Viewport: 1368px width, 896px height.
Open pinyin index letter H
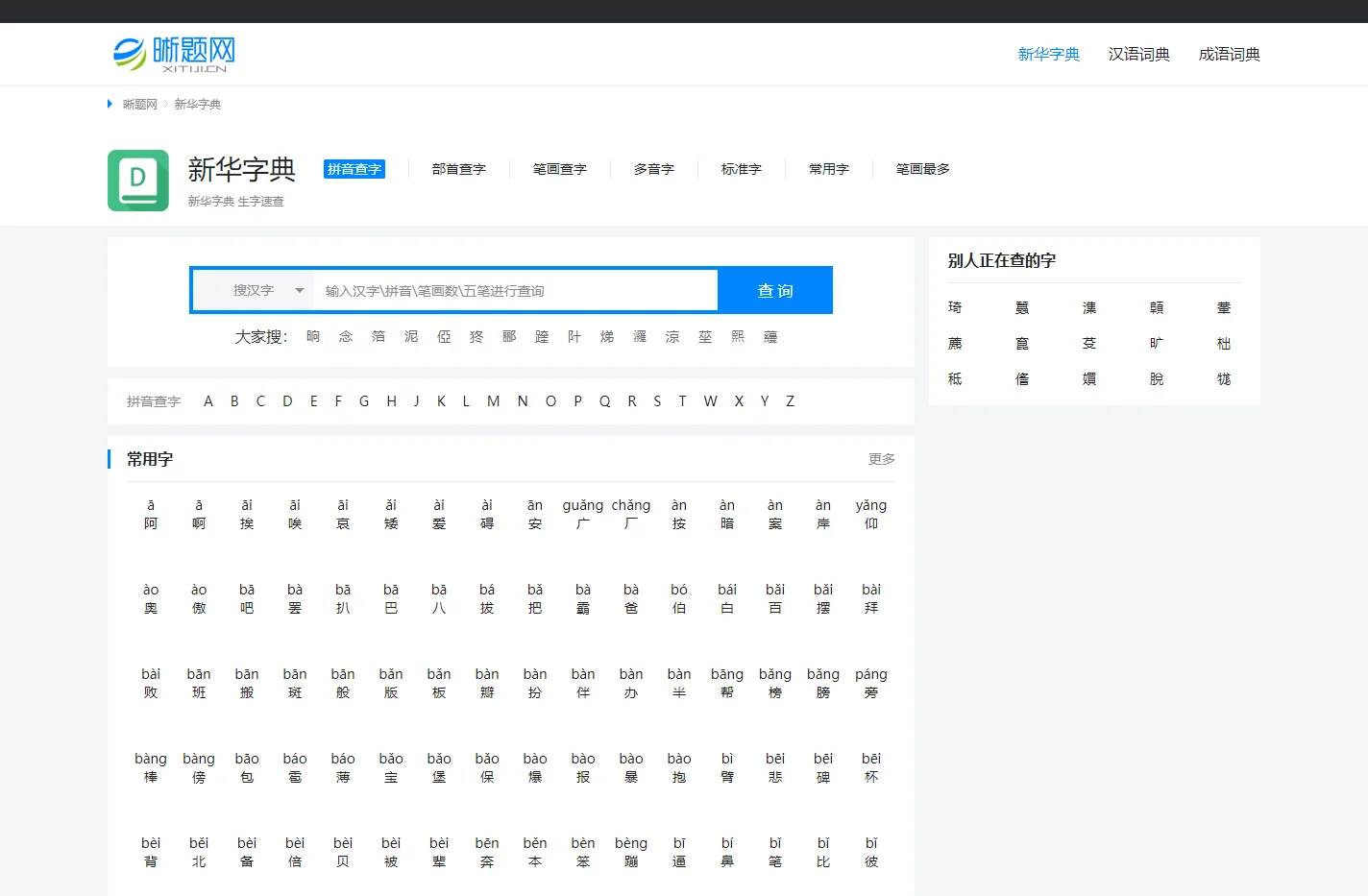point(392,401)
